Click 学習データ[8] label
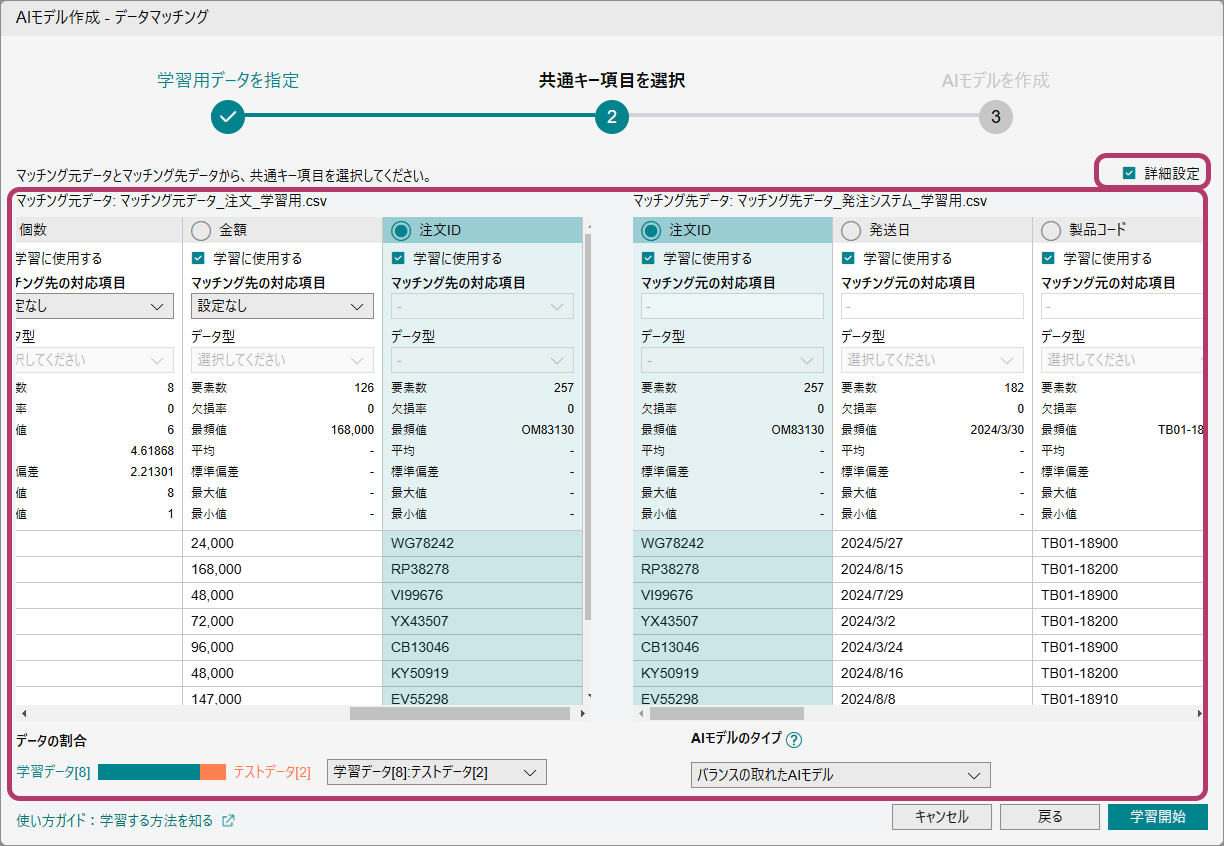This screenshot has height=846, width=1224. tap(53, 772)
